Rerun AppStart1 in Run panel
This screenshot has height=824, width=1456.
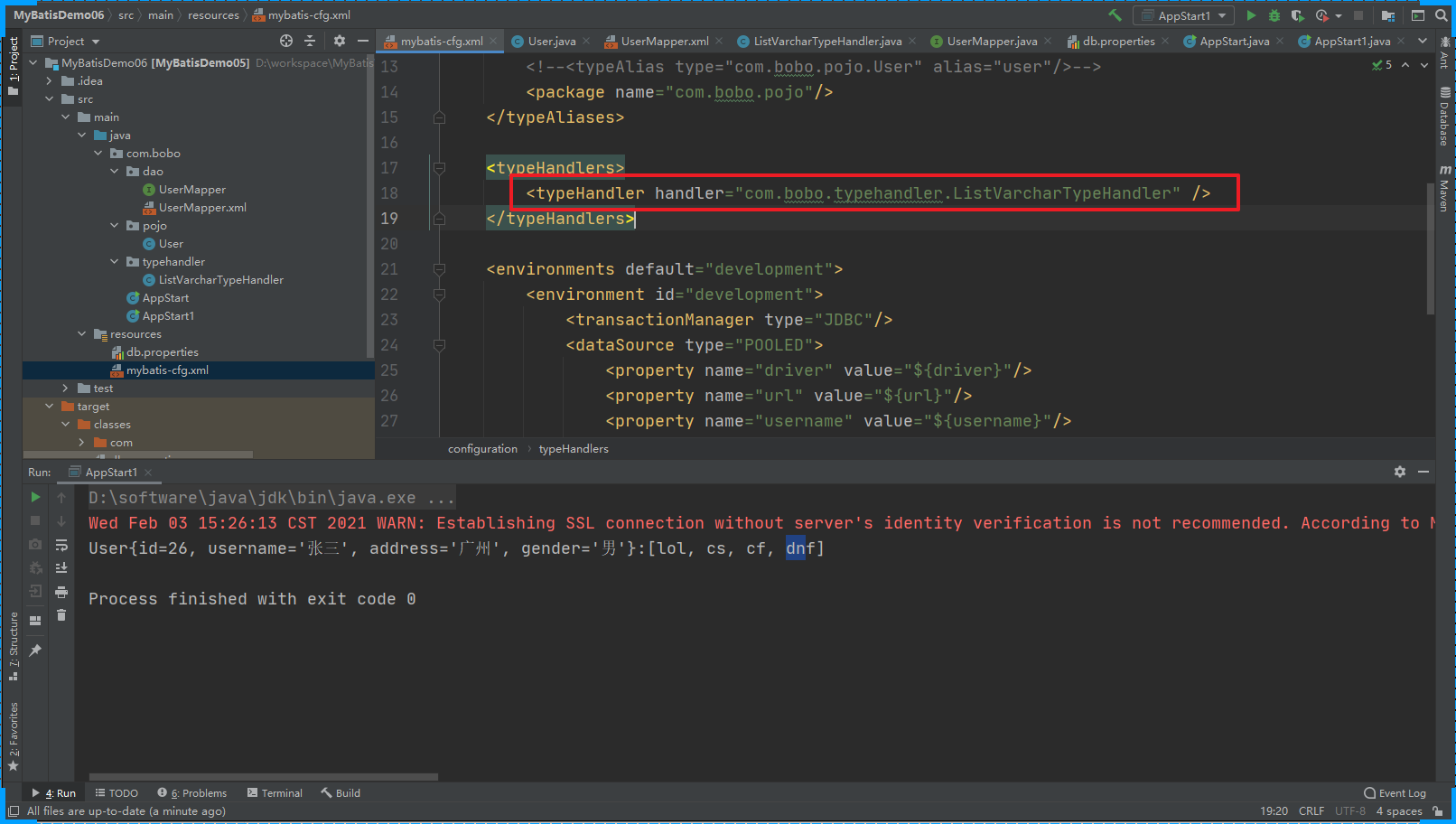[x=35, y=497]
